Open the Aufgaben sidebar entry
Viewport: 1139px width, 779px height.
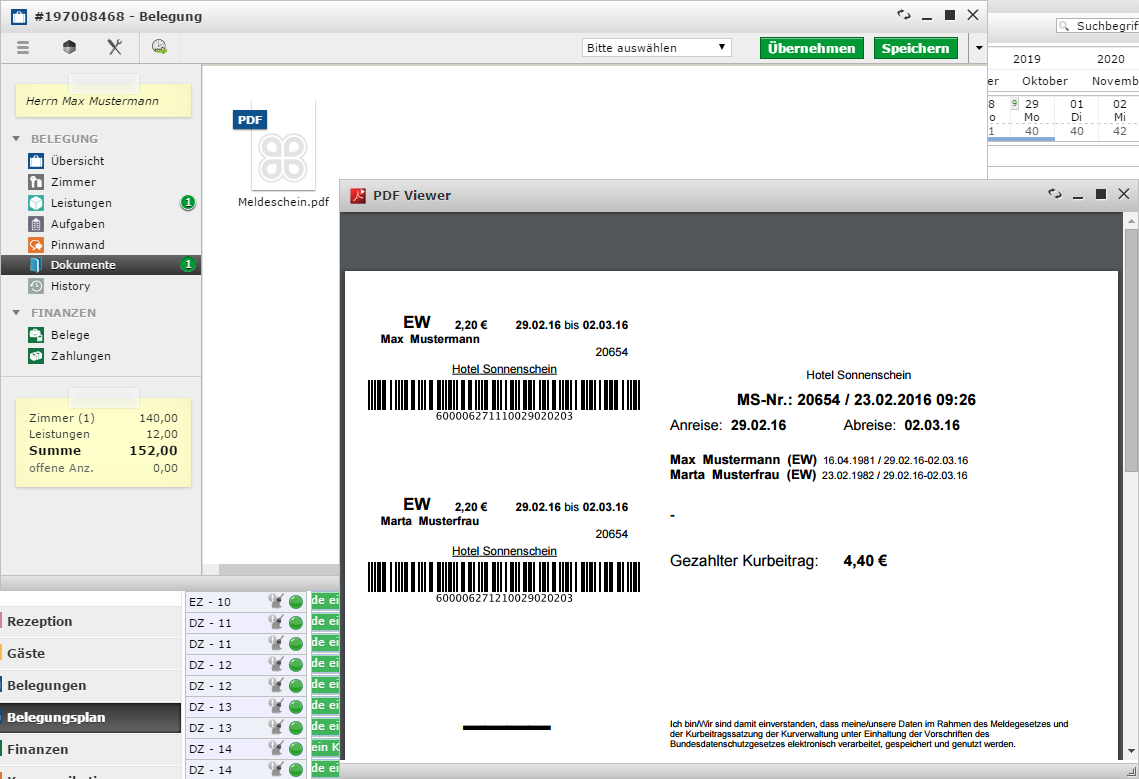coord(101,224)
